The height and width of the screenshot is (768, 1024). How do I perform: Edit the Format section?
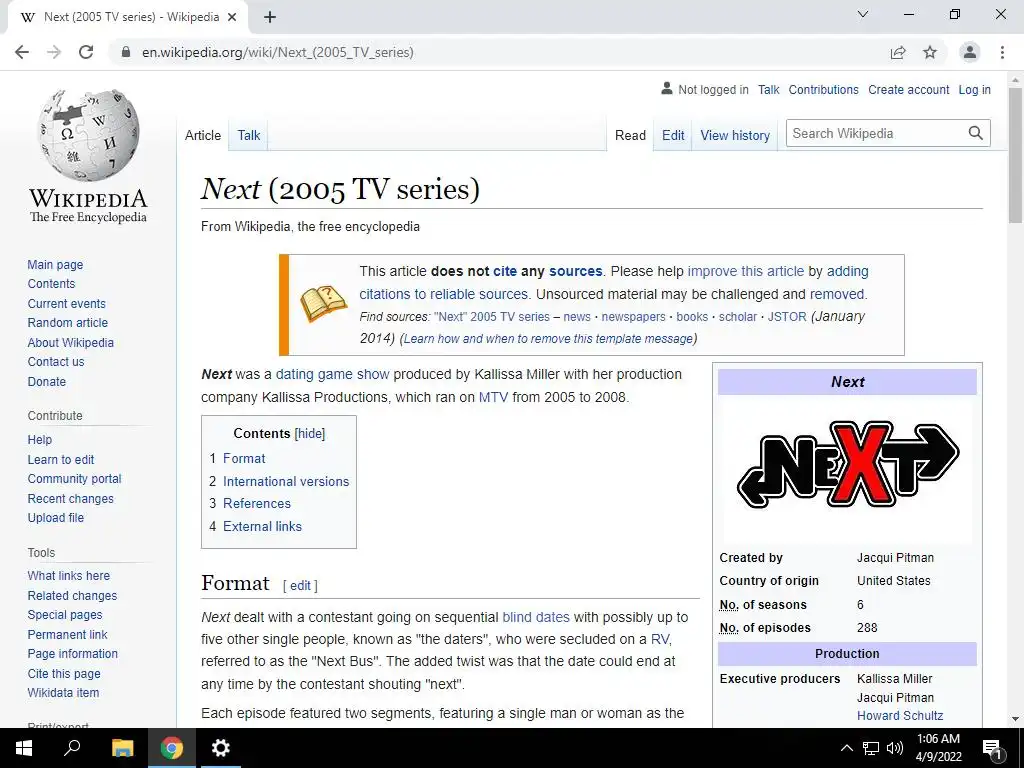[300, 585]
